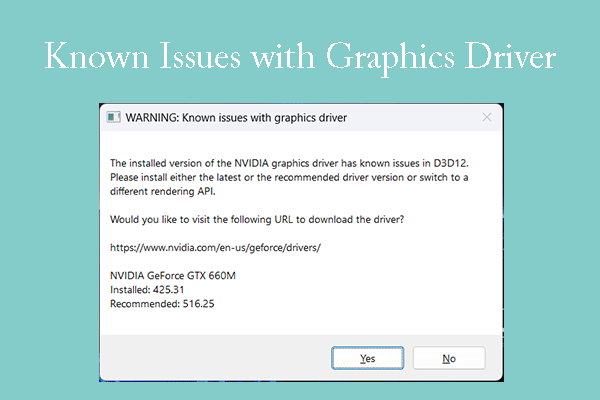Click the 'WARNING: Known issues with graphics driver' title
Screen dimensions: 600x400
pyautogui.click(x=236, y=118)
